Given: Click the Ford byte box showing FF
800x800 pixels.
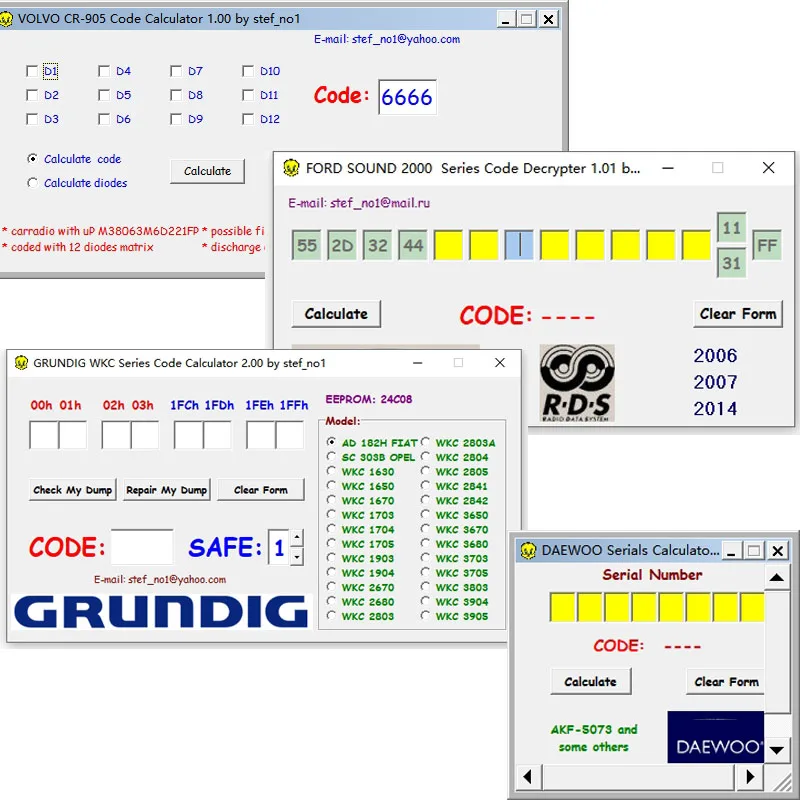Looking at the screenshot, I should [767, 245].
